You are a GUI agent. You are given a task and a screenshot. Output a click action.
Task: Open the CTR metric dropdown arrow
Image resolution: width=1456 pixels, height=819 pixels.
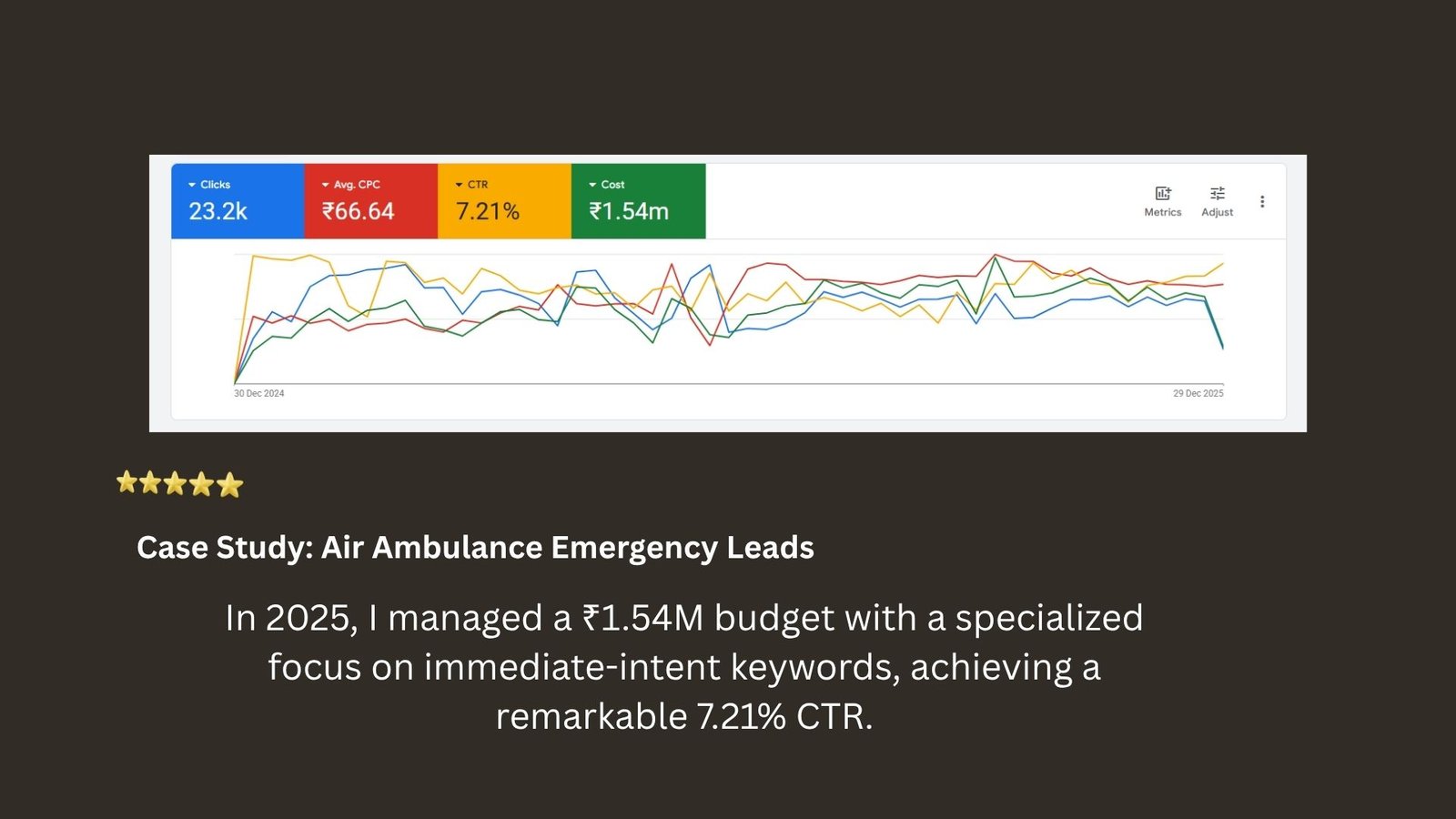[460, 185]
